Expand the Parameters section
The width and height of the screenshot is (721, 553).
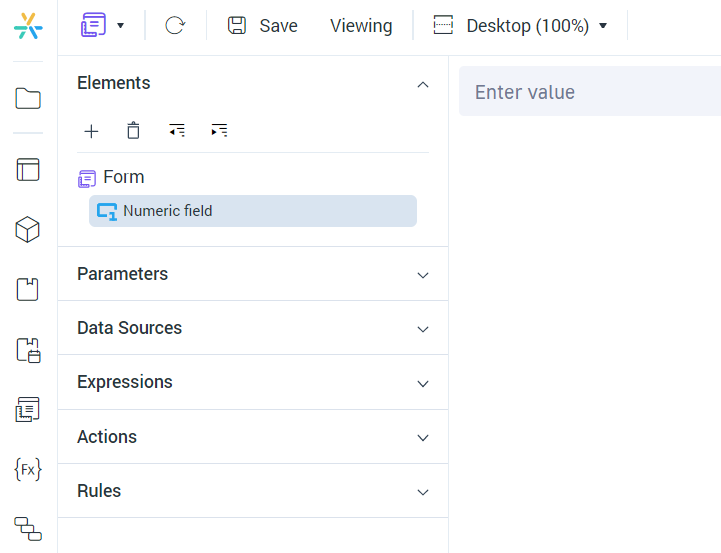pos(423,275)
